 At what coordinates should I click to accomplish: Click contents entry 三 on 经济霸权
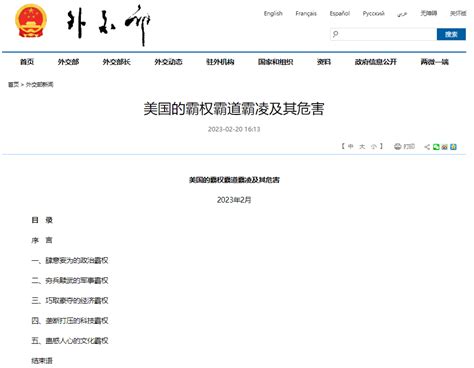click(70, 300)
